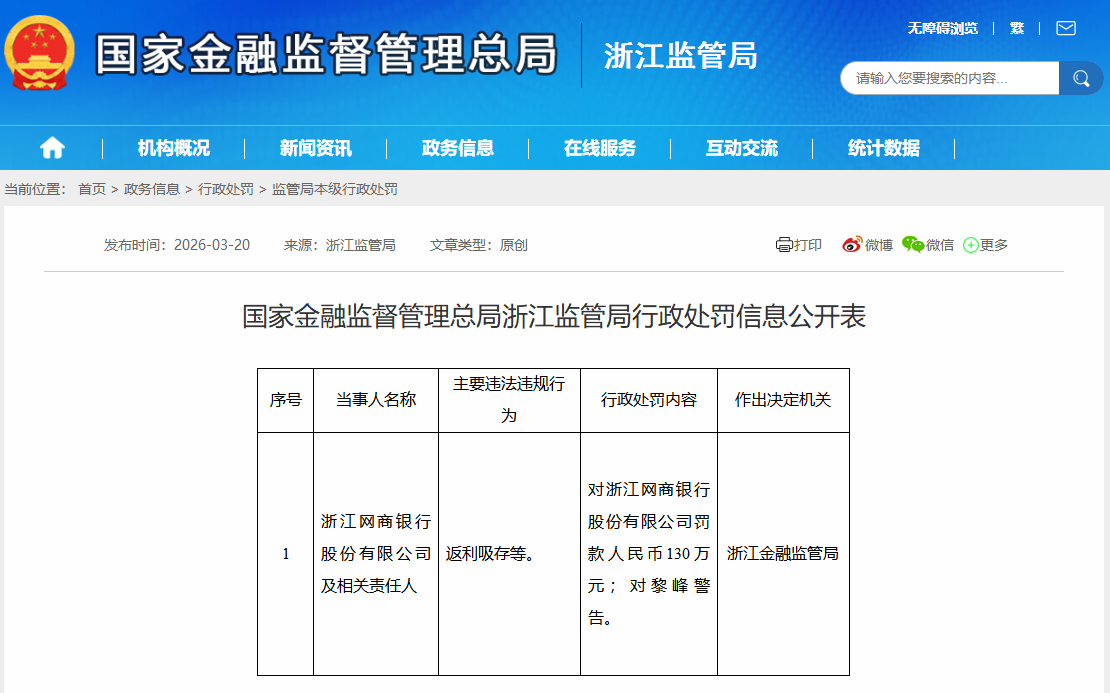Open the 机构概况 menu
Viewport: 1110px width, 693px height.
pyautogui.click(x=174, y=148)
